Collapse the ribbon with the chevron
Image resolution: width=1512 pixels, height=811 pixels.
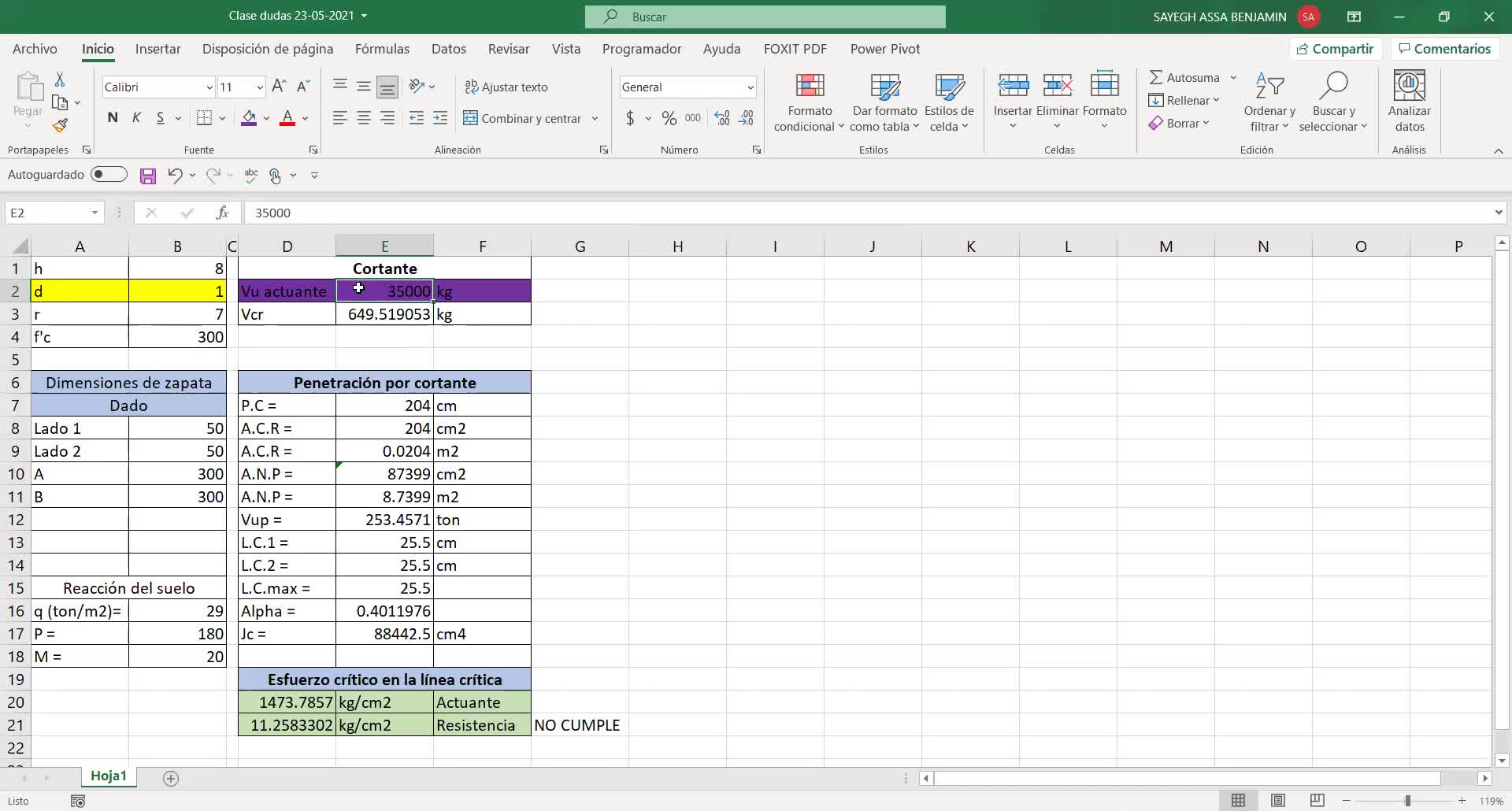1498,150
